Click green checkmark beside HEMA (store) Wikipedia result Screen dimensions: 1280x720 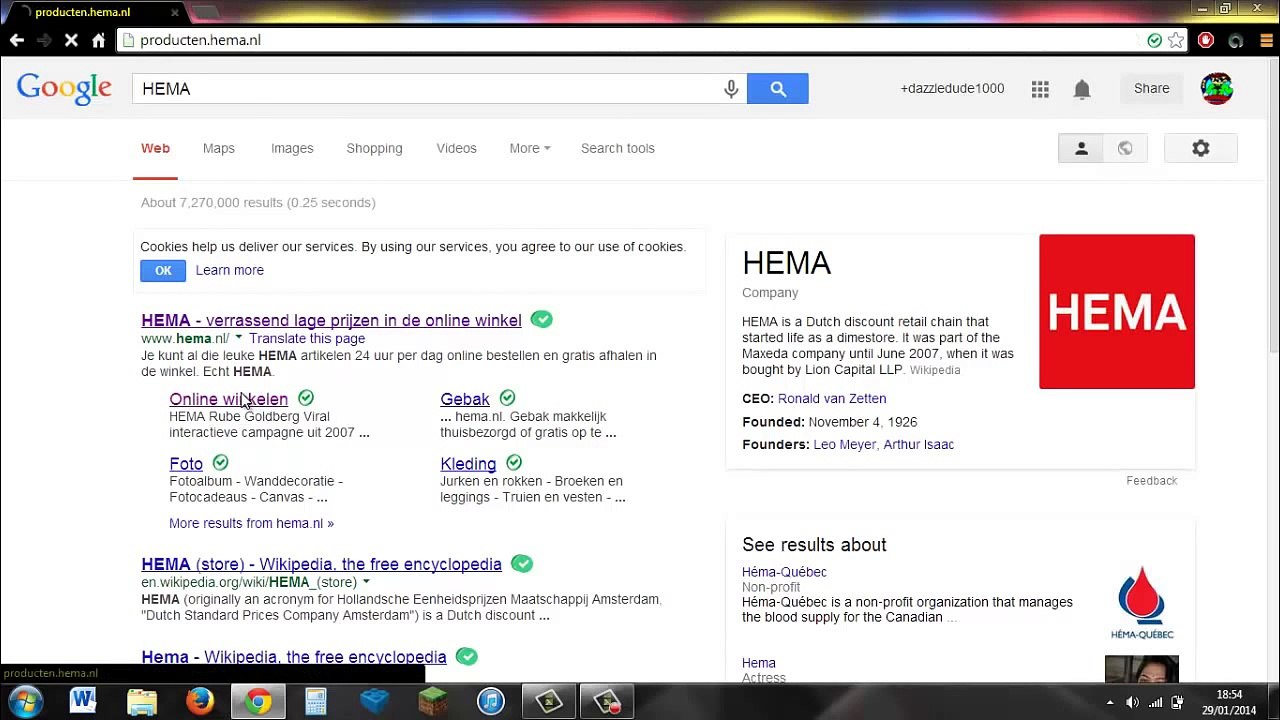[522, 563]
